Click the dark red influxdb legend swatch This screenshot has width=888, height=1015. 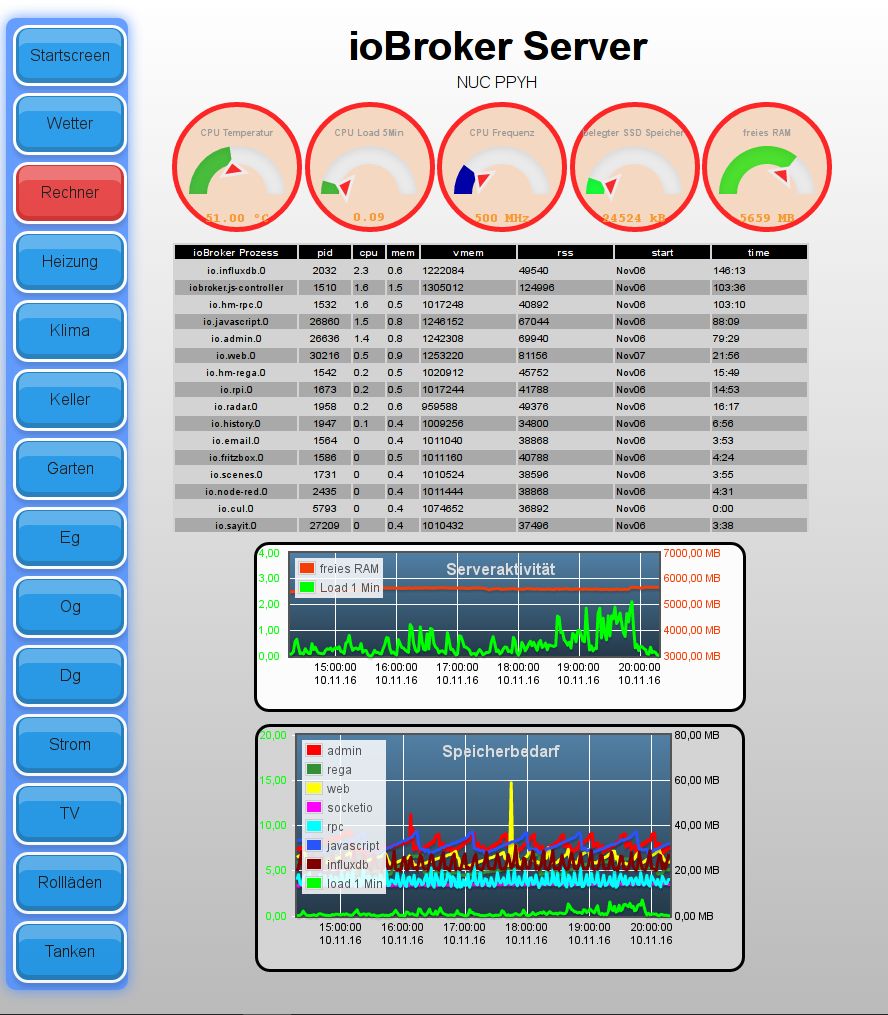(314, 864)
